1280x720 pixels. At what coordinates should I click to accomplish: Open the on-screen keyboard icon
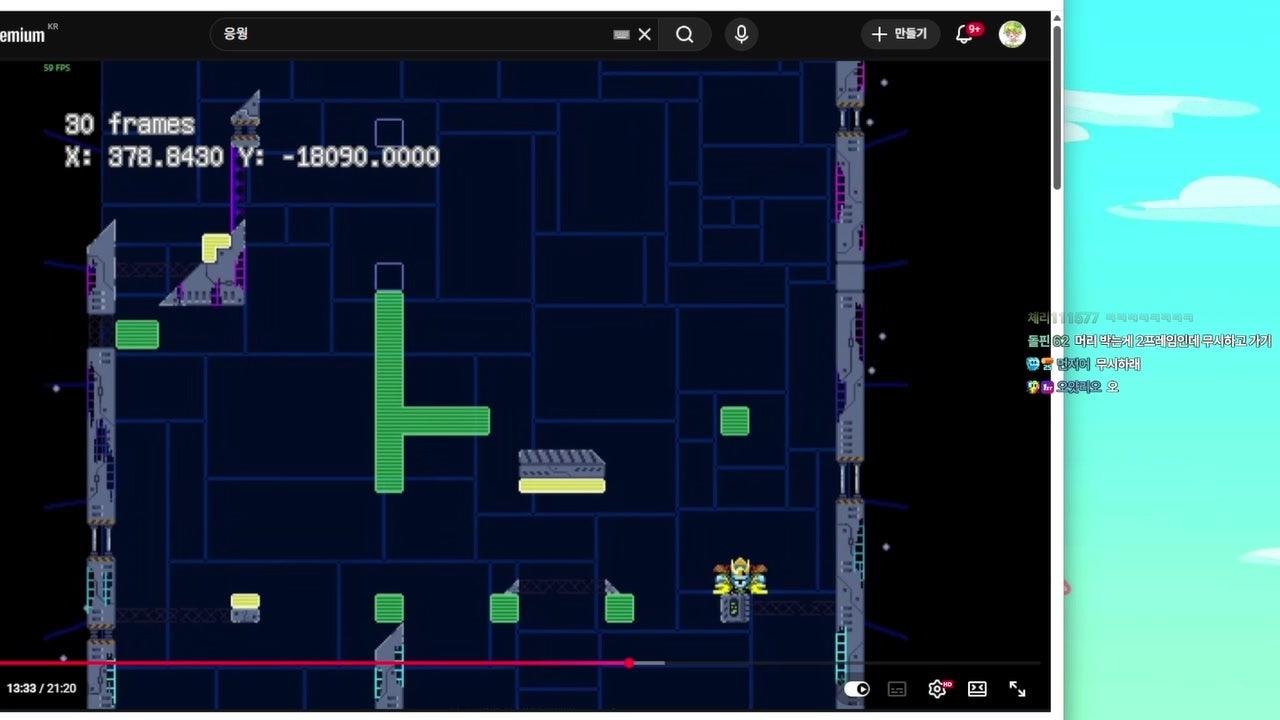coord(621,34)
